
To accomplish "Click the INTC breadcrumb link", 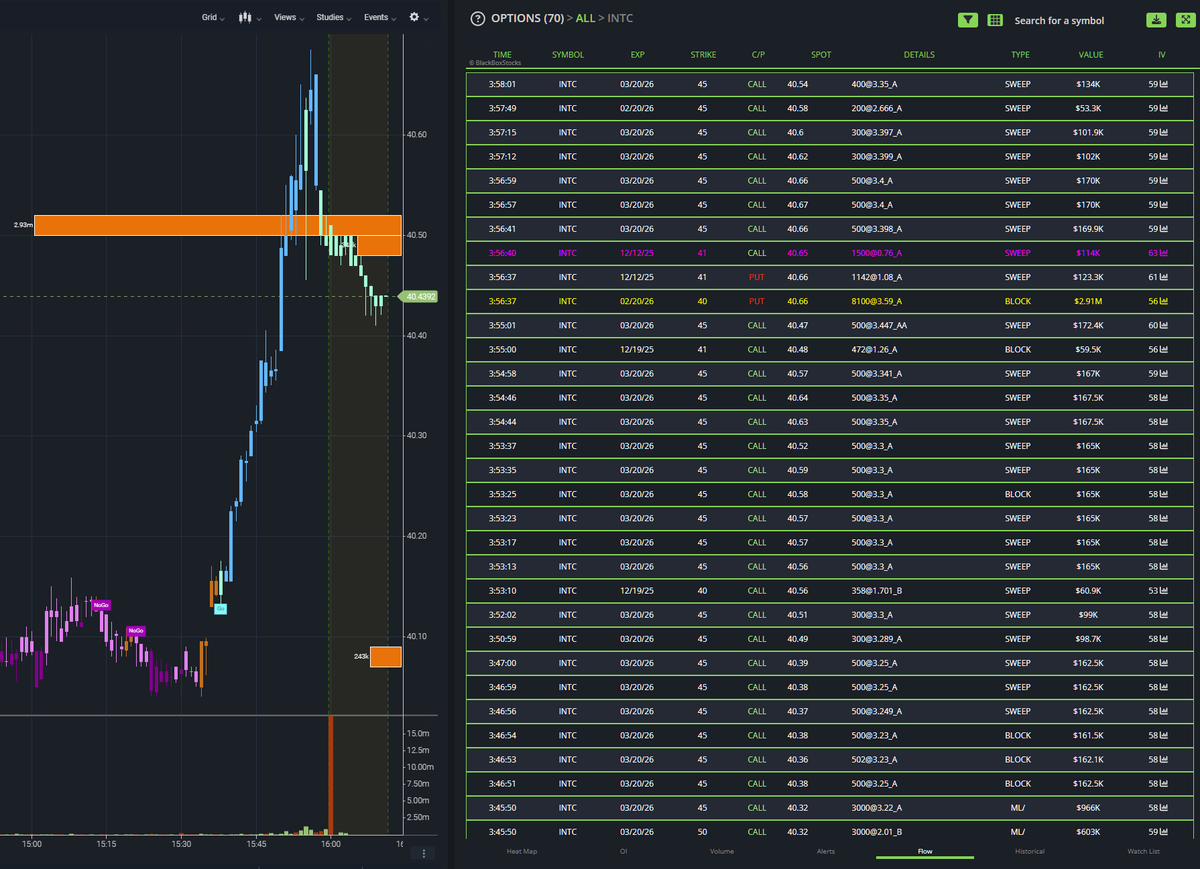I will pos(620,19).
